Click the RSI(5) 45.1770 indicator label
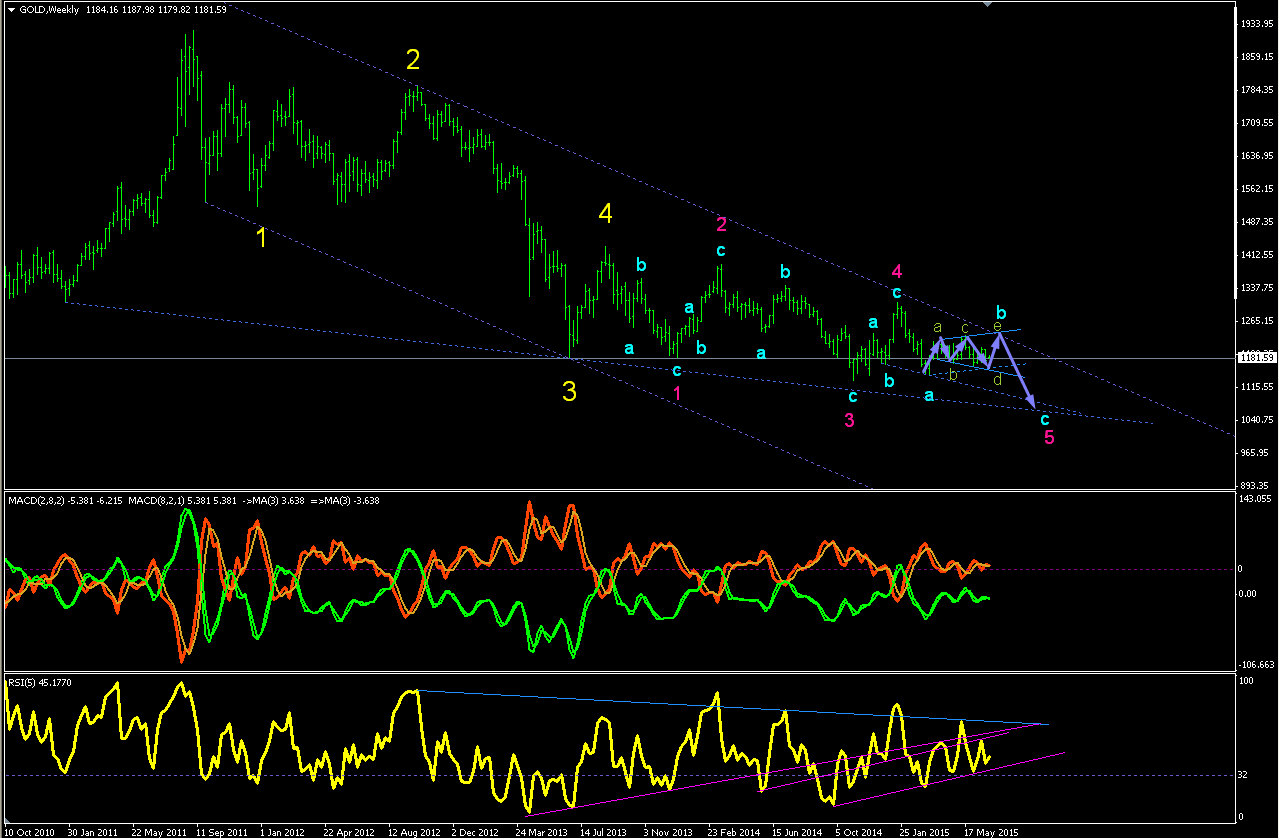This screenshot has width=1279, height=838. click(x=39, y=682)
